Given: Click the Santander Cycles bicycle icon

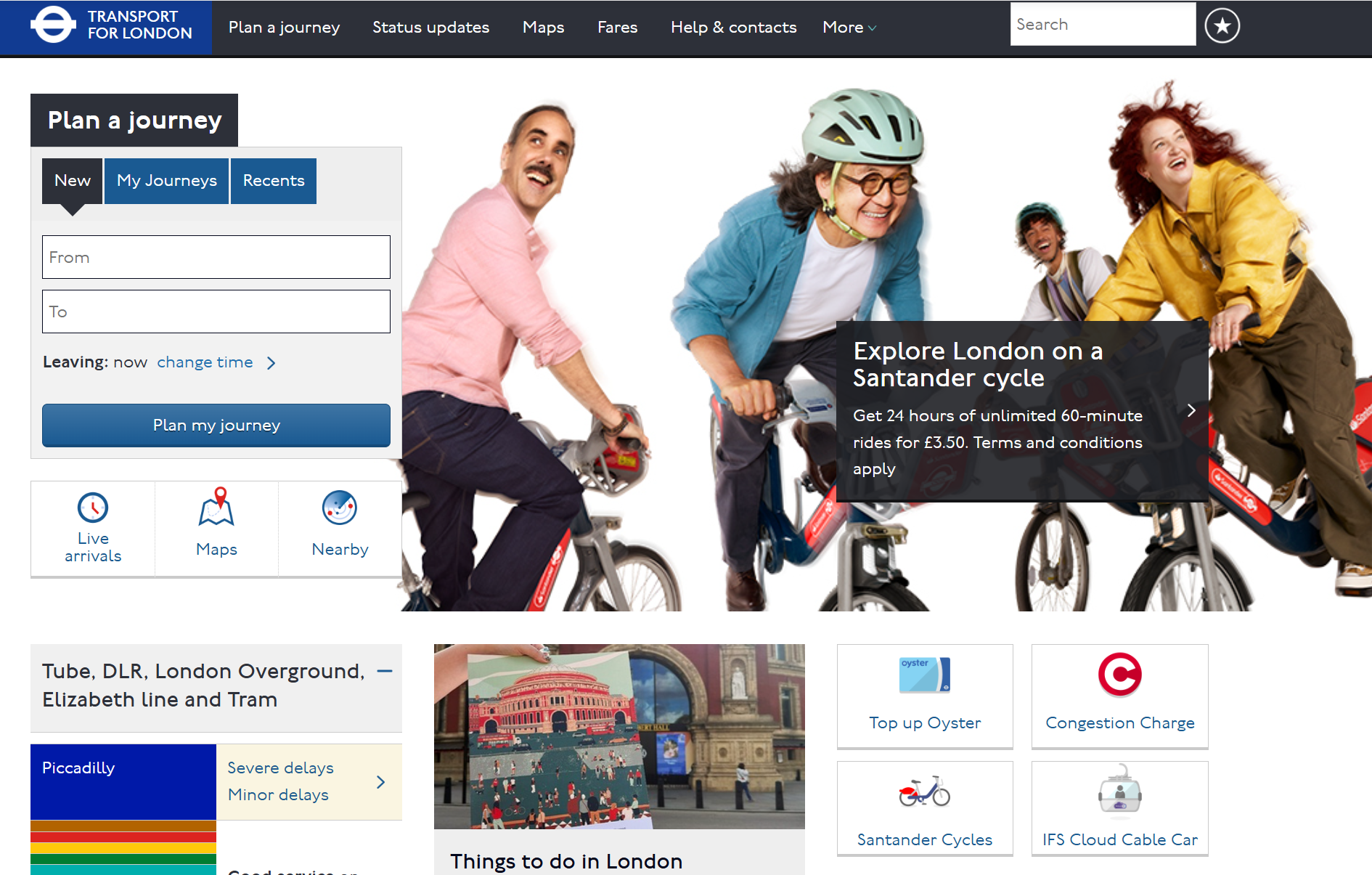Looking at the screenshot, I should [x=924, y=792].
